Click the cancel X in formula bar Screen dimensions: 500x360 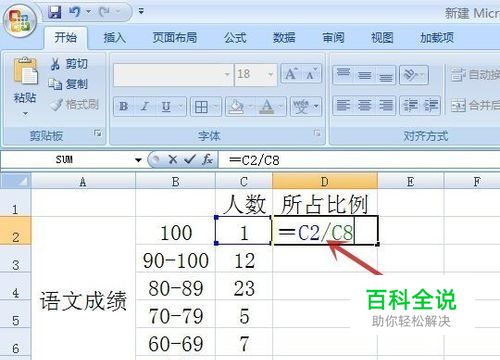173,160
